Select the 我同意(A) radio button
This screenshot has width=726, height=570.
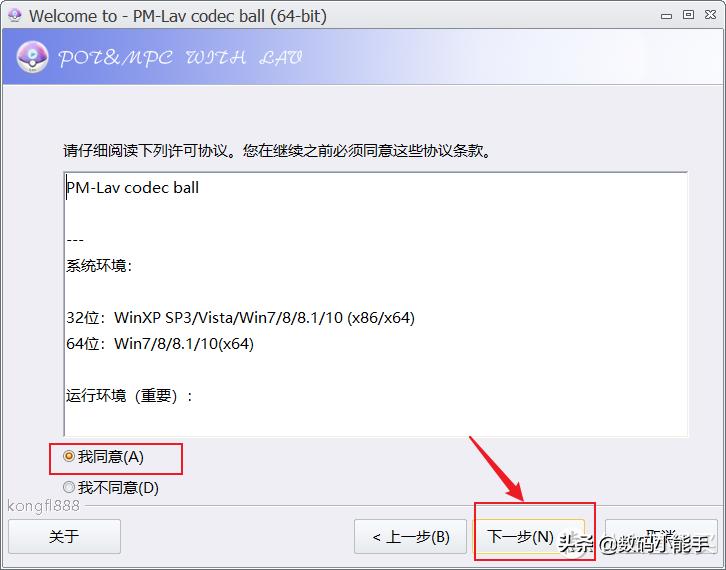click(103, 457)
